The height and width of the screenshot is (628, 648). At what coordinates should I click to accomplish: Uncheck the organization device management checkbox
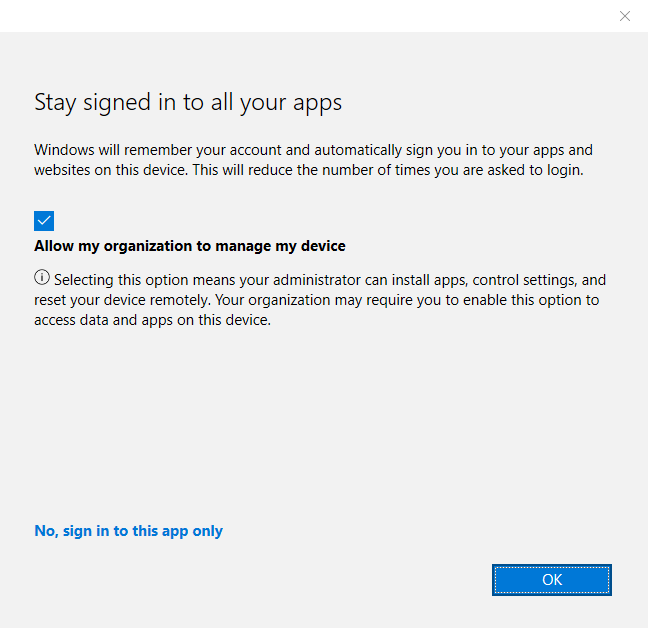click(x=44, y=221)
